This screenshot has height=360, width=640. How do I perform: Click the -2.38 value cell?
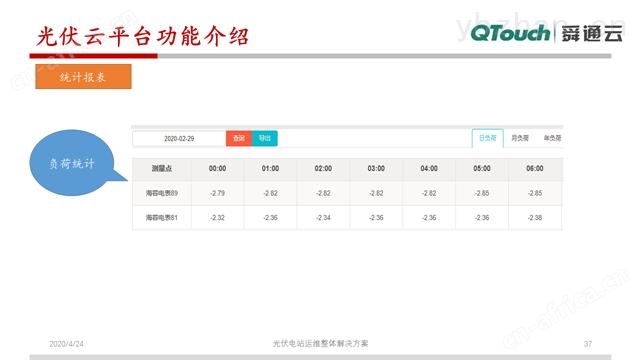535,218
